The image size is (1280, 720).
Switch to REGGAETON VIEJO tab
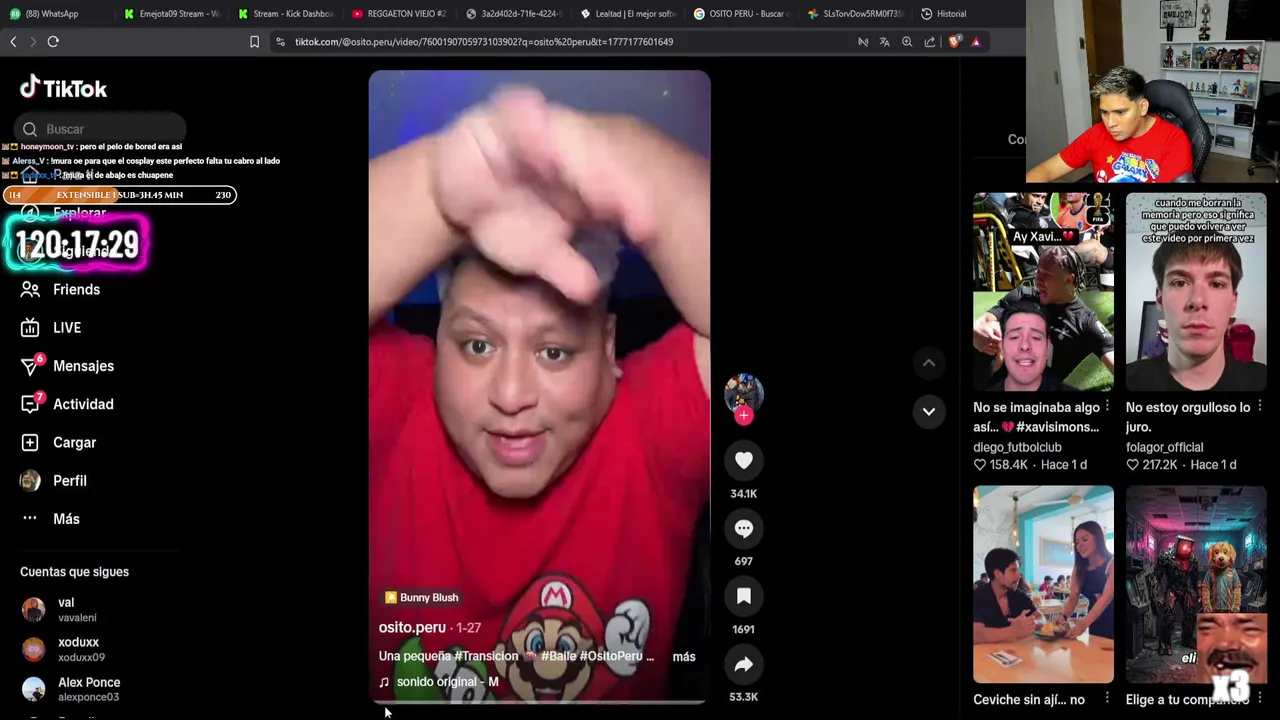[x=399, y=14]
